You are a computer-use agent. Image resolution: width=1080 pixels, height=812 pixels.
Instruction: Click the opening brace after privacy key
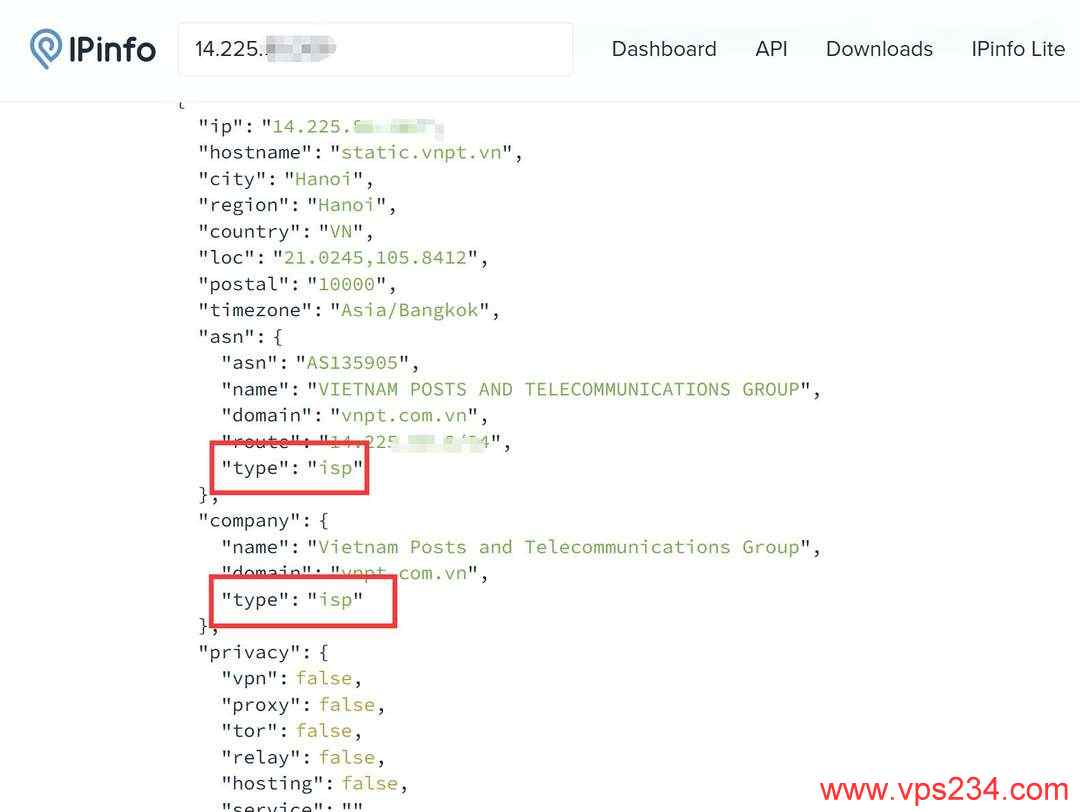(323, 652)
